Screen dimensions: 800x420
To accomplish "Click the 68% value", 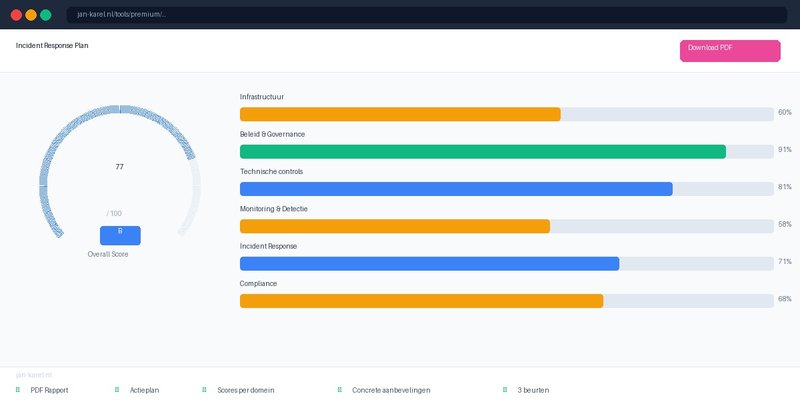I will (x=785, y=299).
